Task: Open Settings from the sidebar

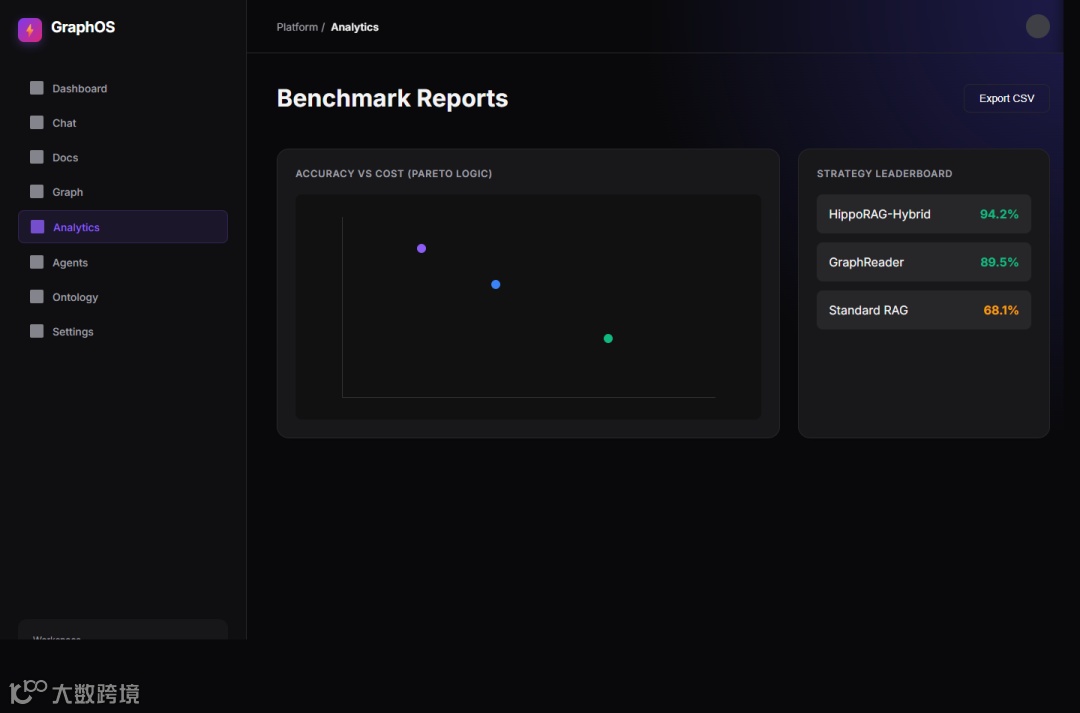Action: [123, 331]
